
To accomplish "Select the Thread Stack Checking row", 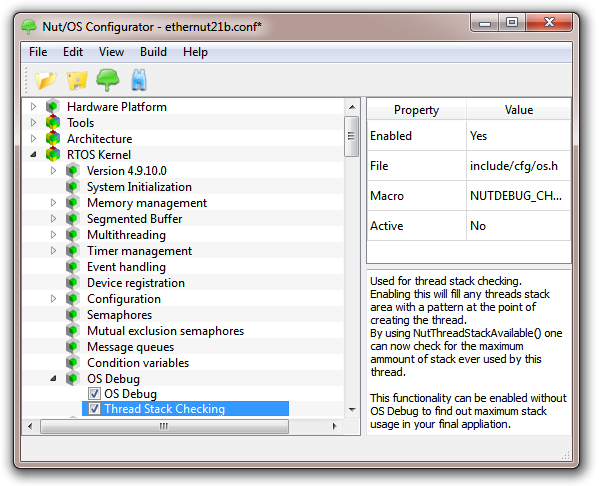I will 186,409.
